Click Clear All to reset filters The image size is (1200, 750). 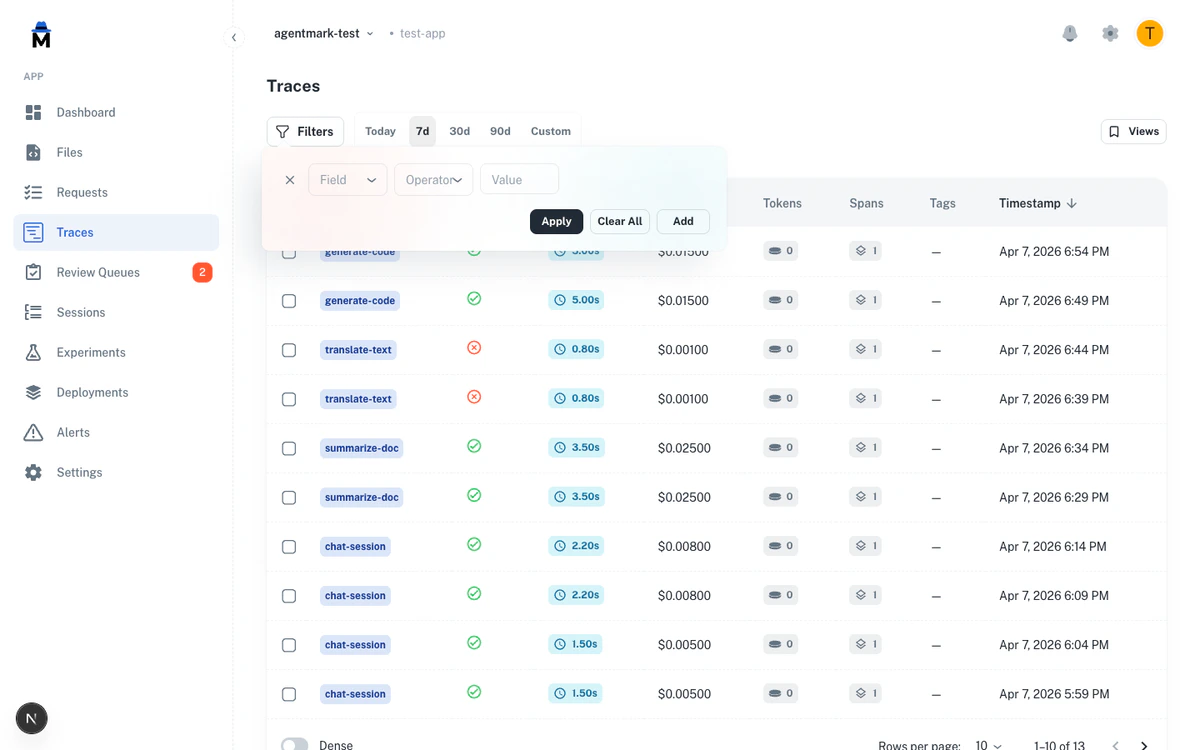click(619, 221)
